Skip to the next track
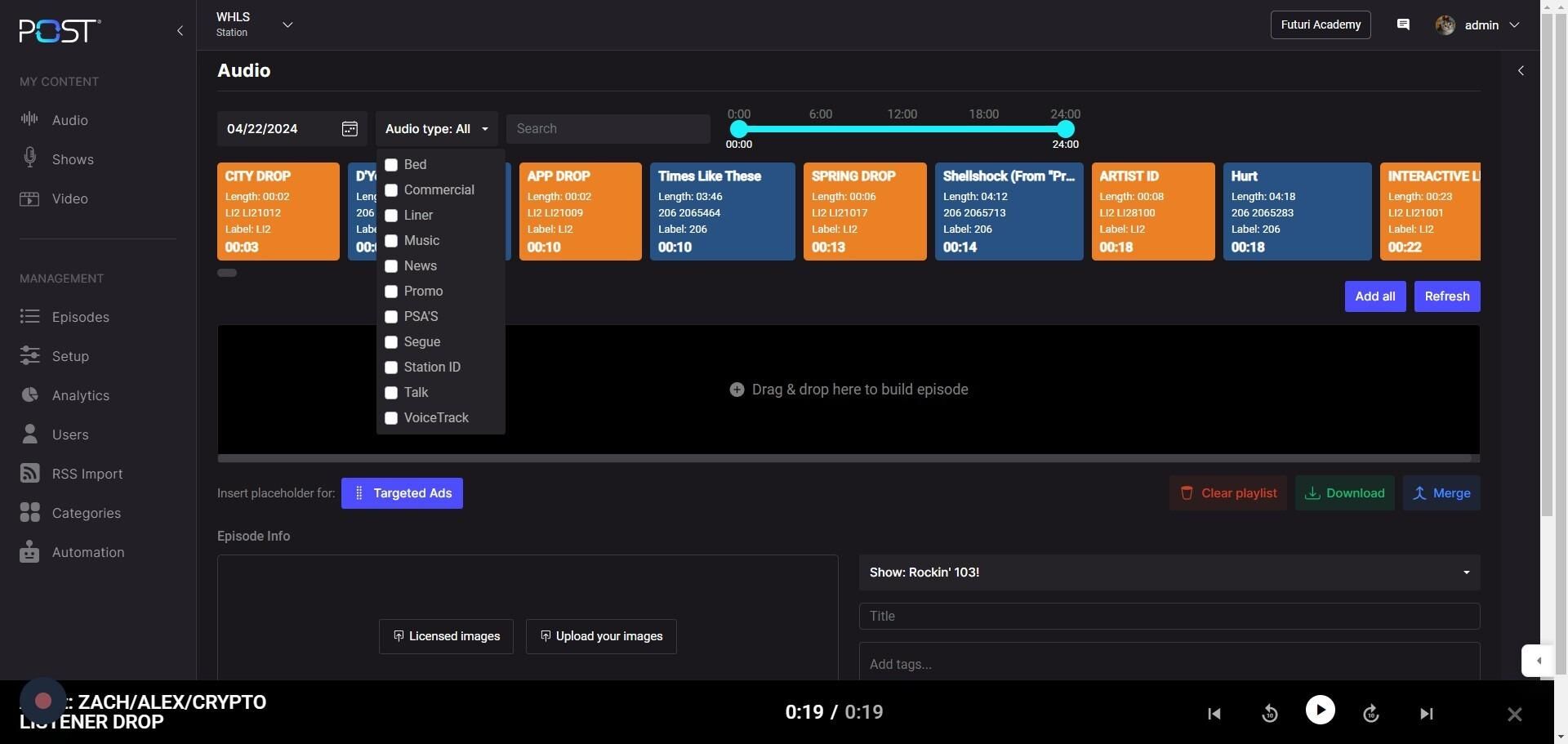1568x744 pixels. tap(1426, 714)
